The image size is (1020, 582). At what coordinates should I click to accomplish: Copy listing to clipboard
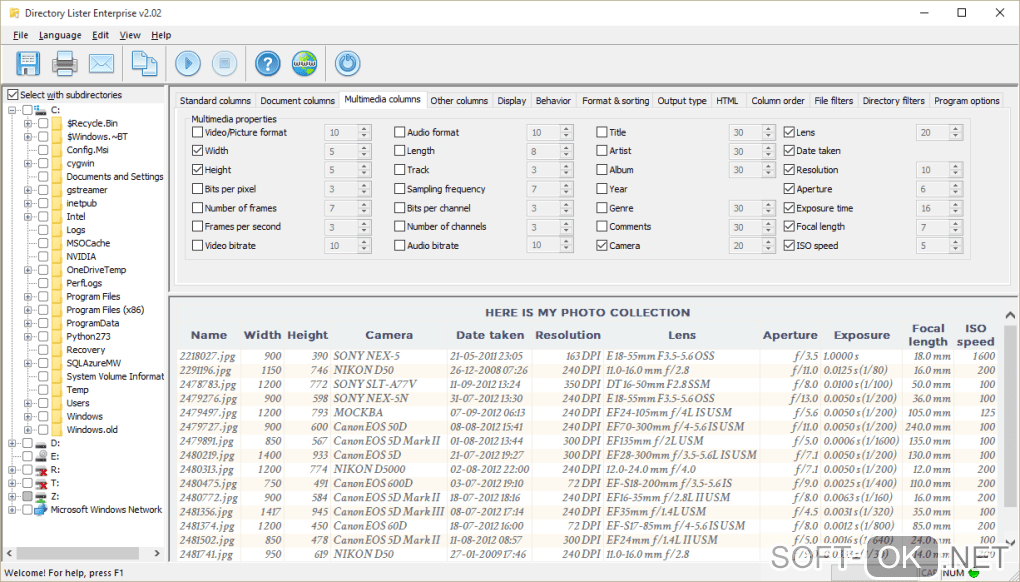click(x=144, y=63)
